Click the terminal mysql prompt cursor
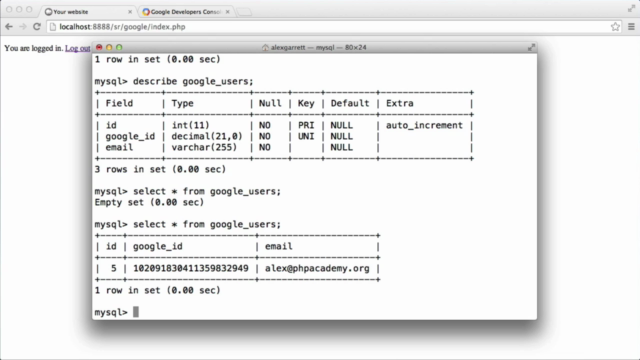640x360 pixels. 136,312
